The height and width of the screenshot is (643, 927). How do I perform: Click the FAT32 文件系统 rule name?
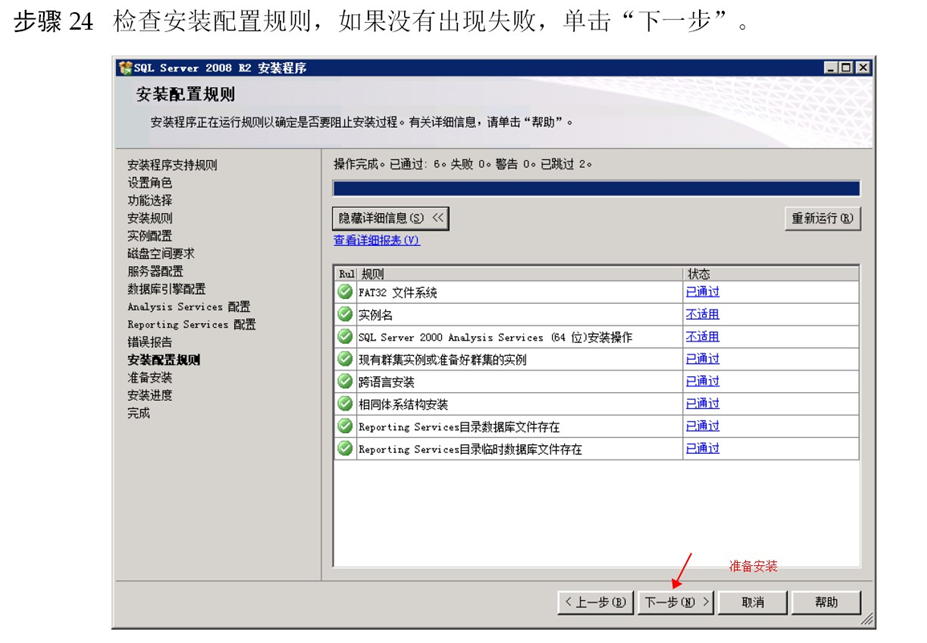397,293
